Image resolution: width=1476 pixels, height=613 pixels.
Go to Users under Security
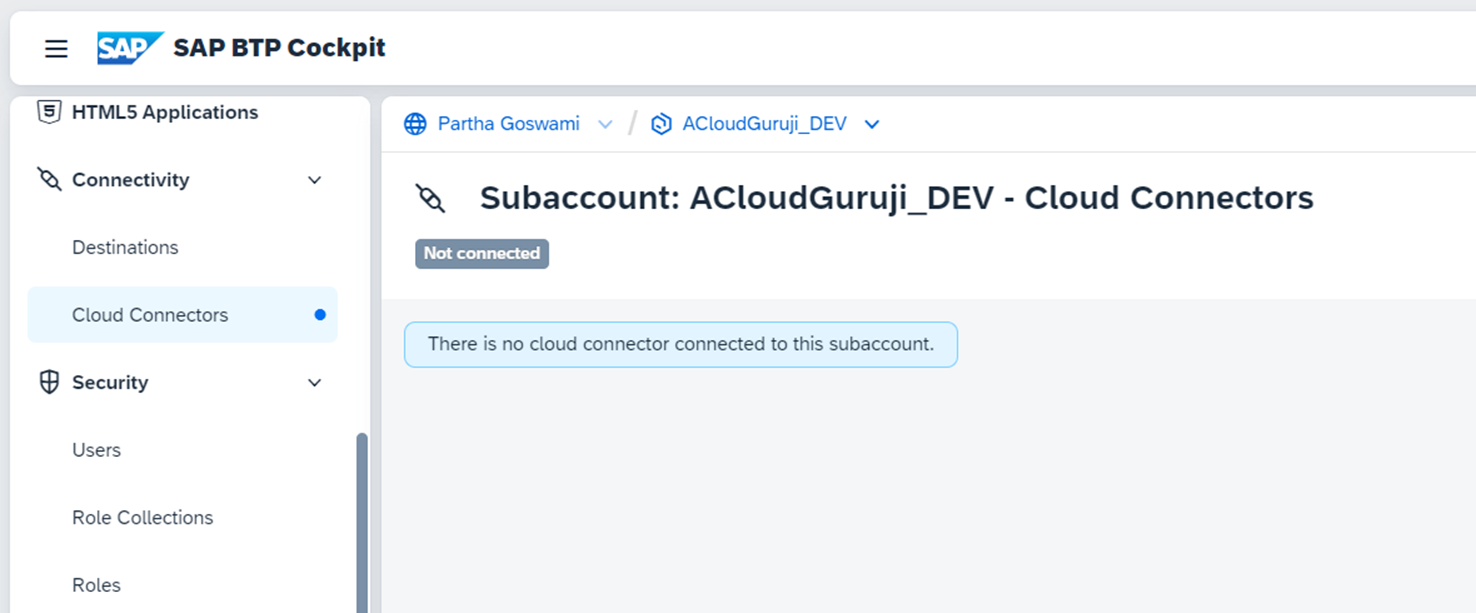(96, 450)
